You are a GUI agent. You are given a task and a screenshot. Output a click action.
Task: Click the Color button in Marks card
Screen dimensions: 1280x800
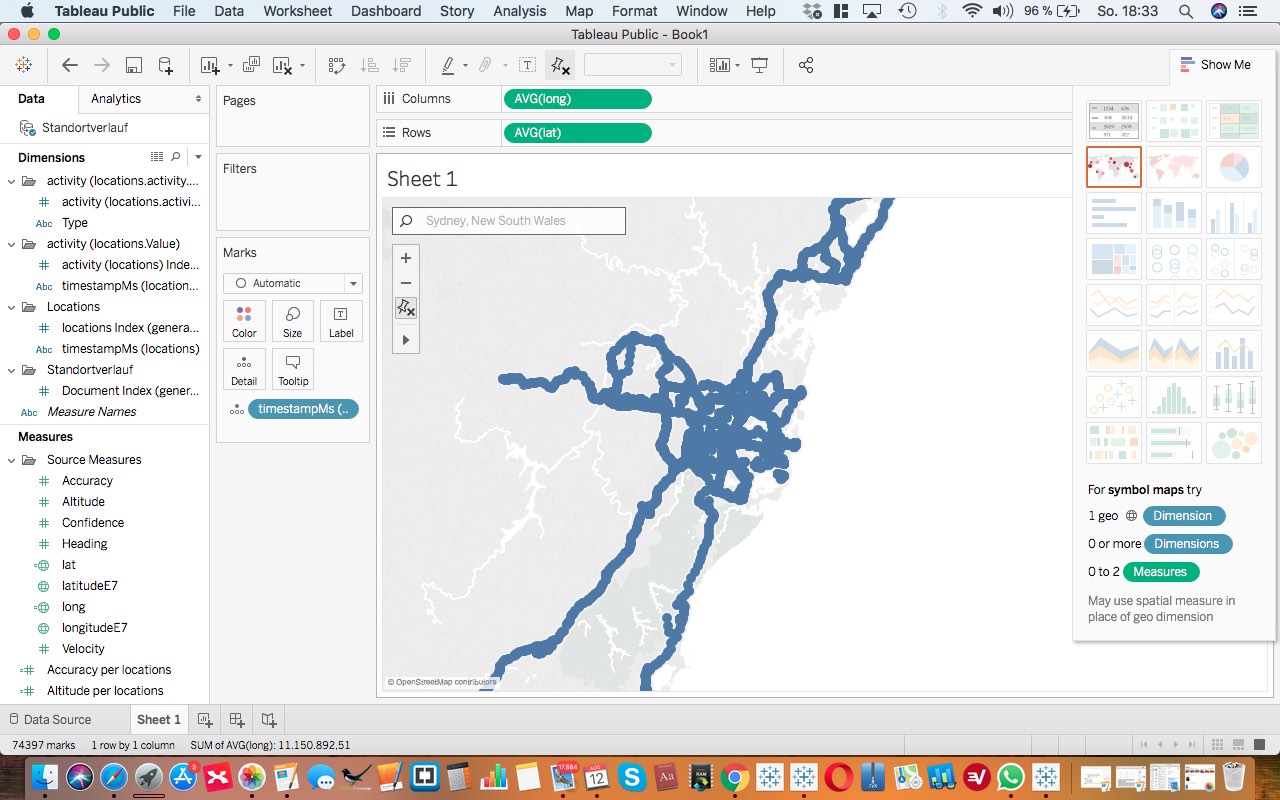pos(244,321)
